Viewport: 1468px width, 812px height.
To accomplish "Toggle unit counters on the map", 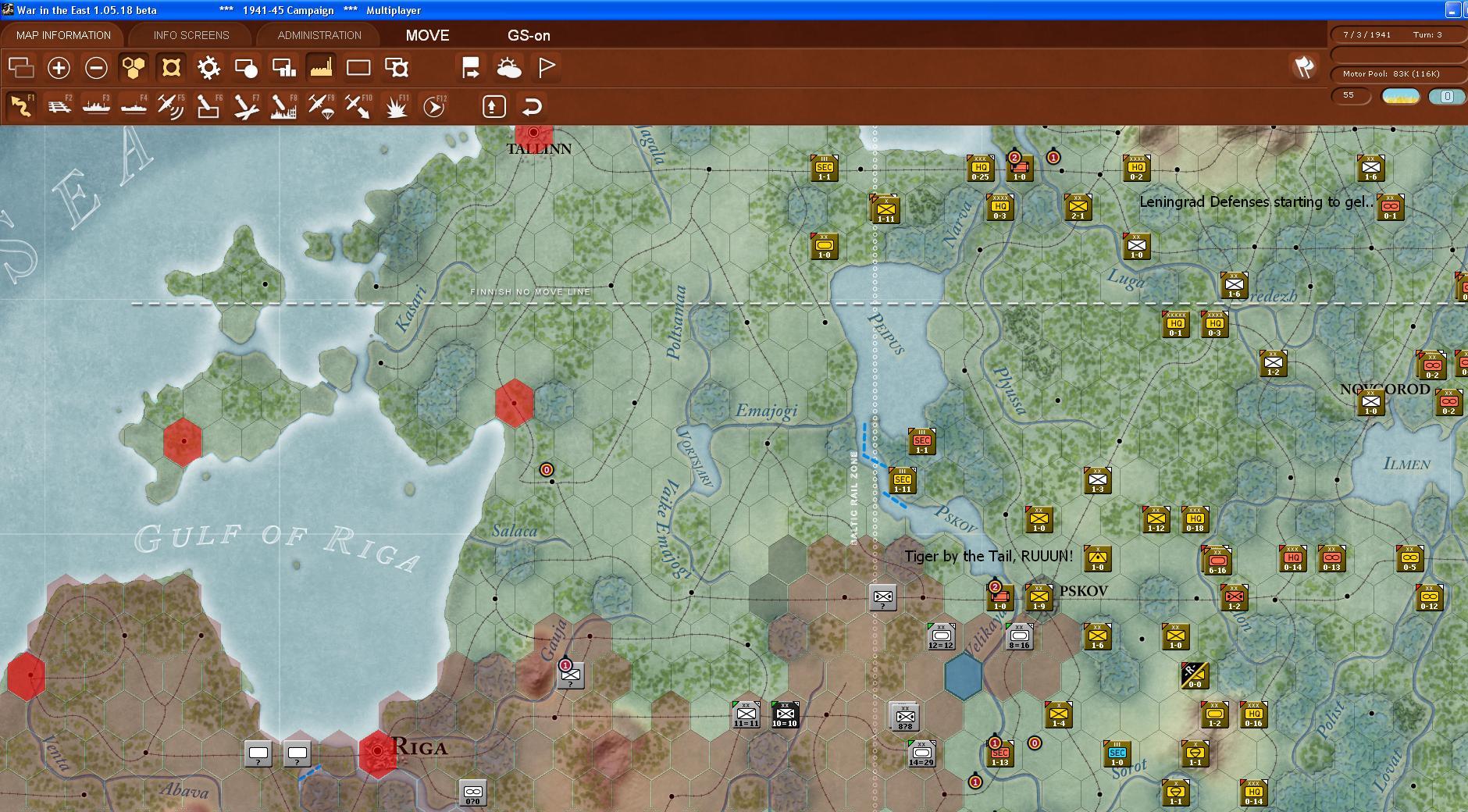I will click(x=171, y=68).
